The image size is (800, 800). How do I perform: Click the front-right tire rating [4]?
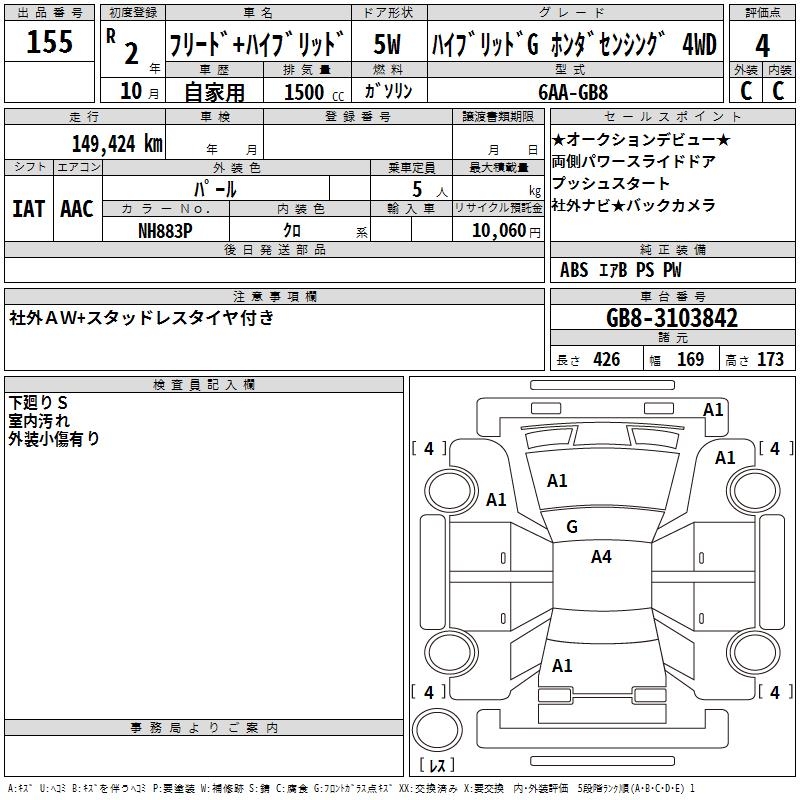776,448
